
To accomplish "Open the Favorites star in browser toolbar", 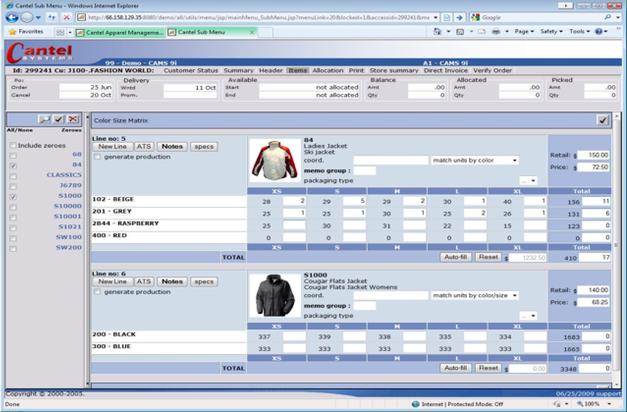I will (11, 32).
